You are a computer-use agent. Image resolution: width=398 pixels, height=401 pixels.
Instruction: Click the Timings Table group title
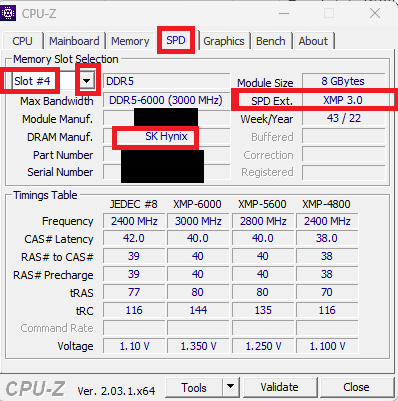(45, 195)
